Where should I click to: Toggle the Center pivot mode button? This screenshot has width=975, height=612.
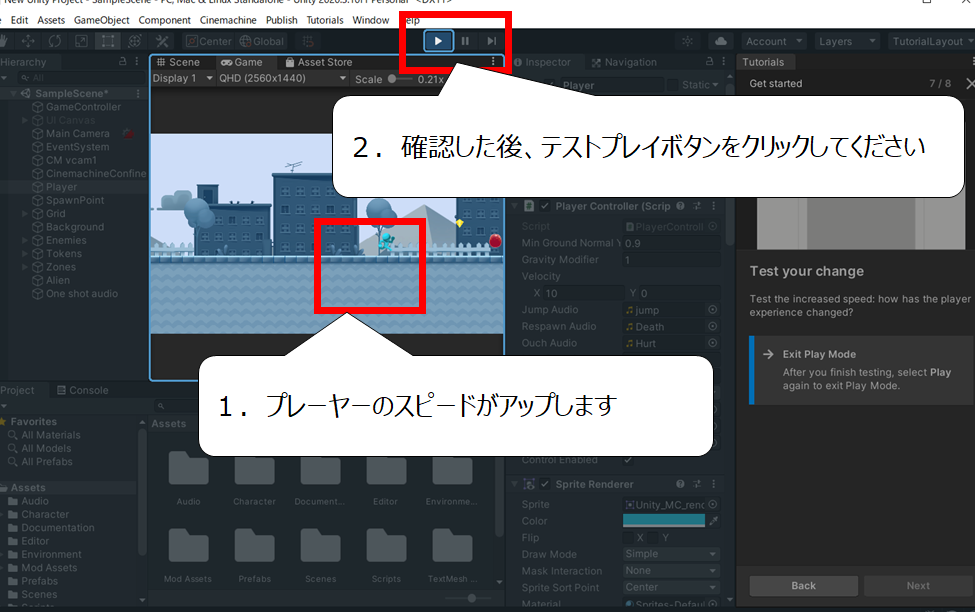(209, 41)
